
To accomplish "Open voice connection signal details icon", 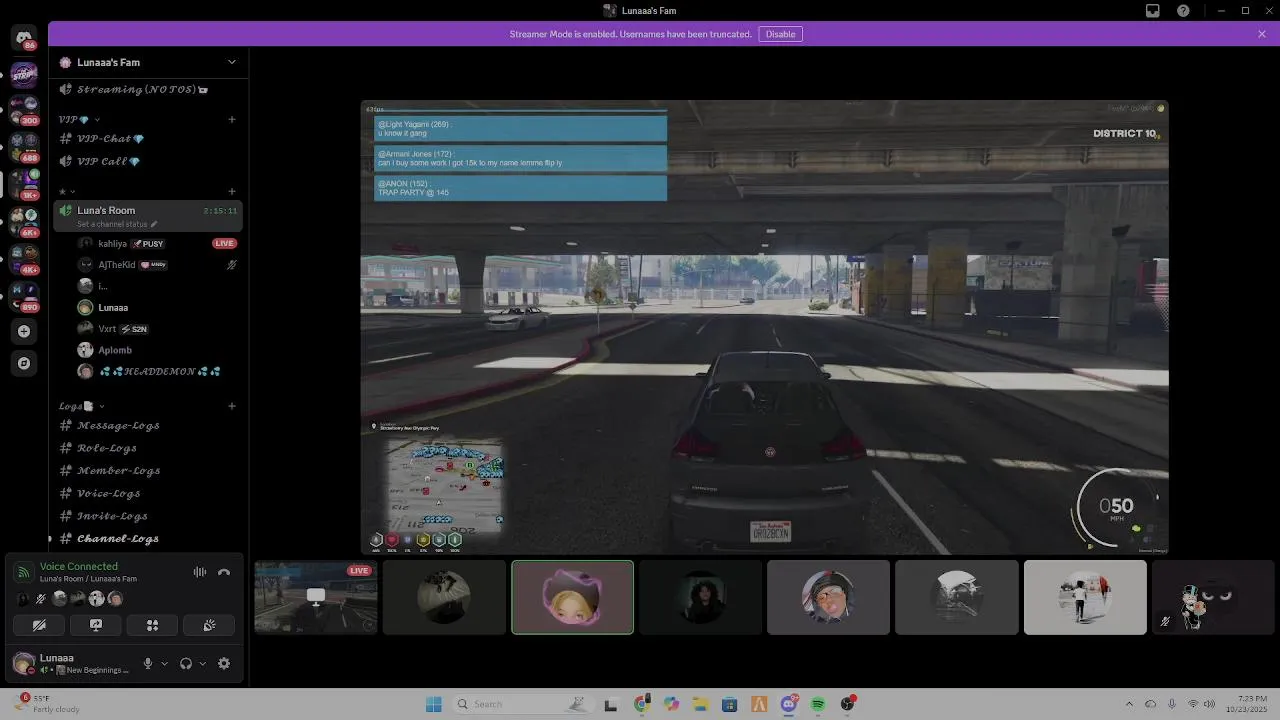I will coord(23,572).
